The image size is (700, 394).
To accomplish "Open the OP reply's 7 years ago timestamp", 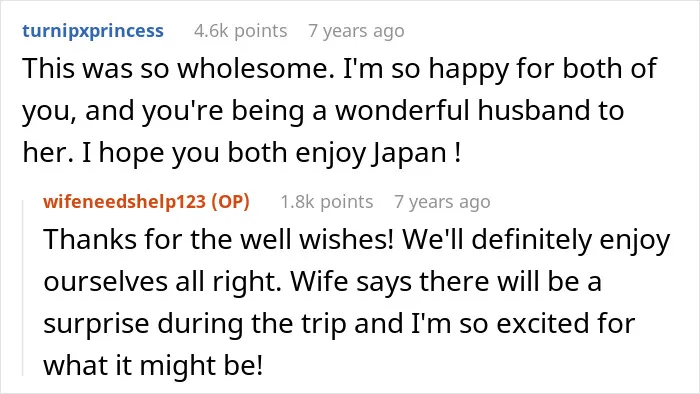I will coord(442,202).
